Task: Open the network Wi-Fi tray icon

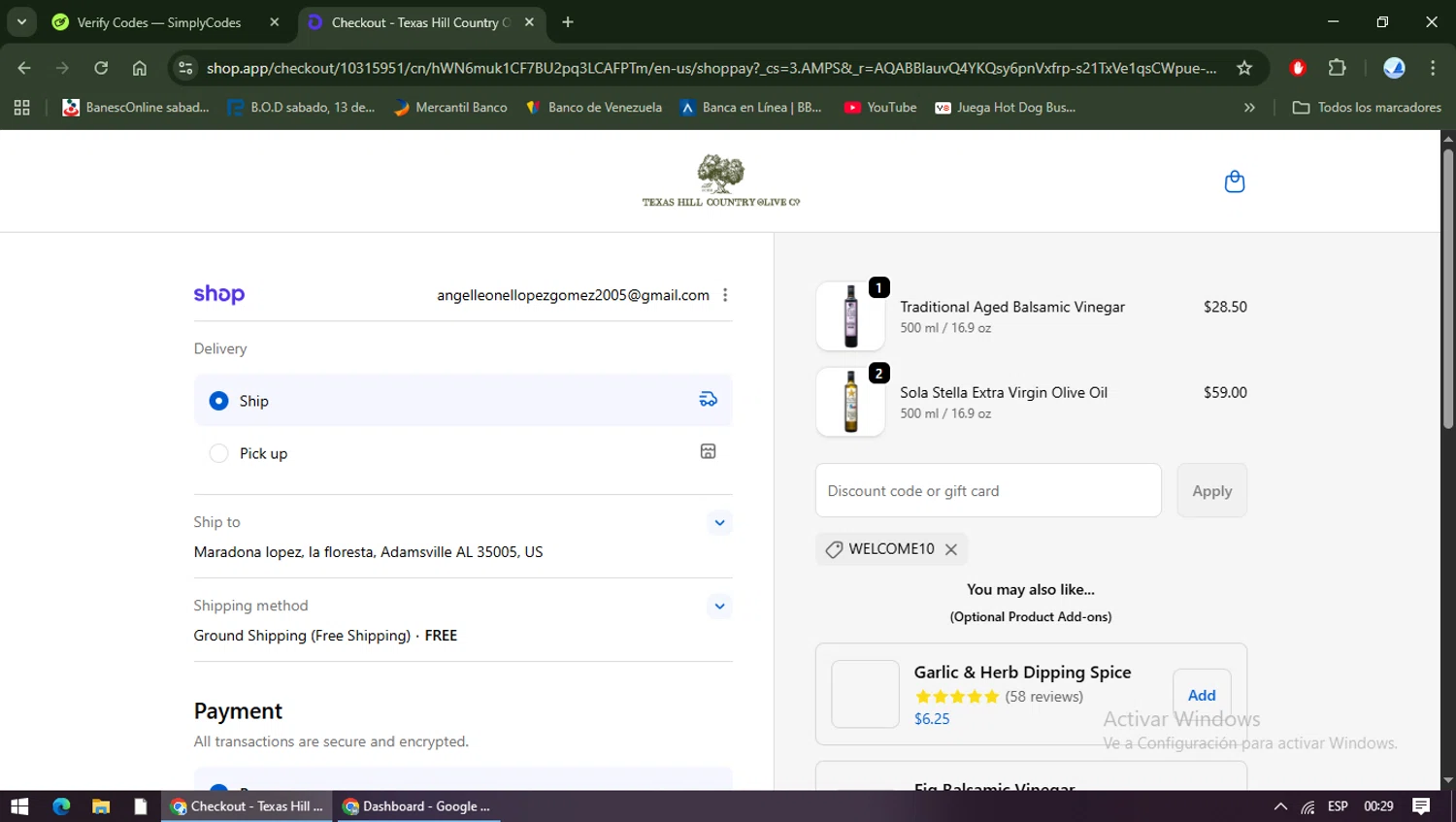Action: (x=1308, y=806)
